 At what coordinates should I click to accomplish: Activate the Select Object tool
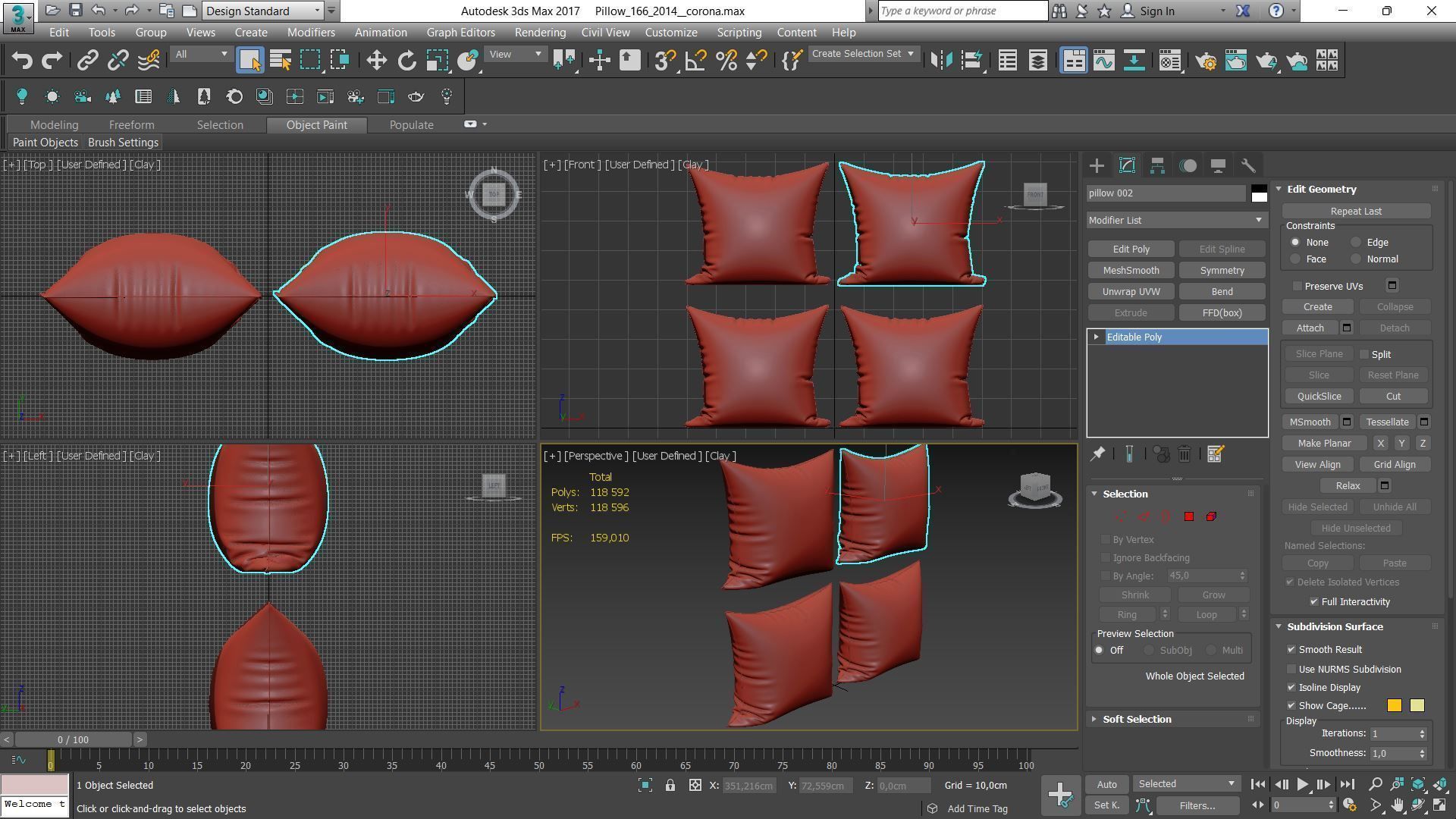pos(249,61)
